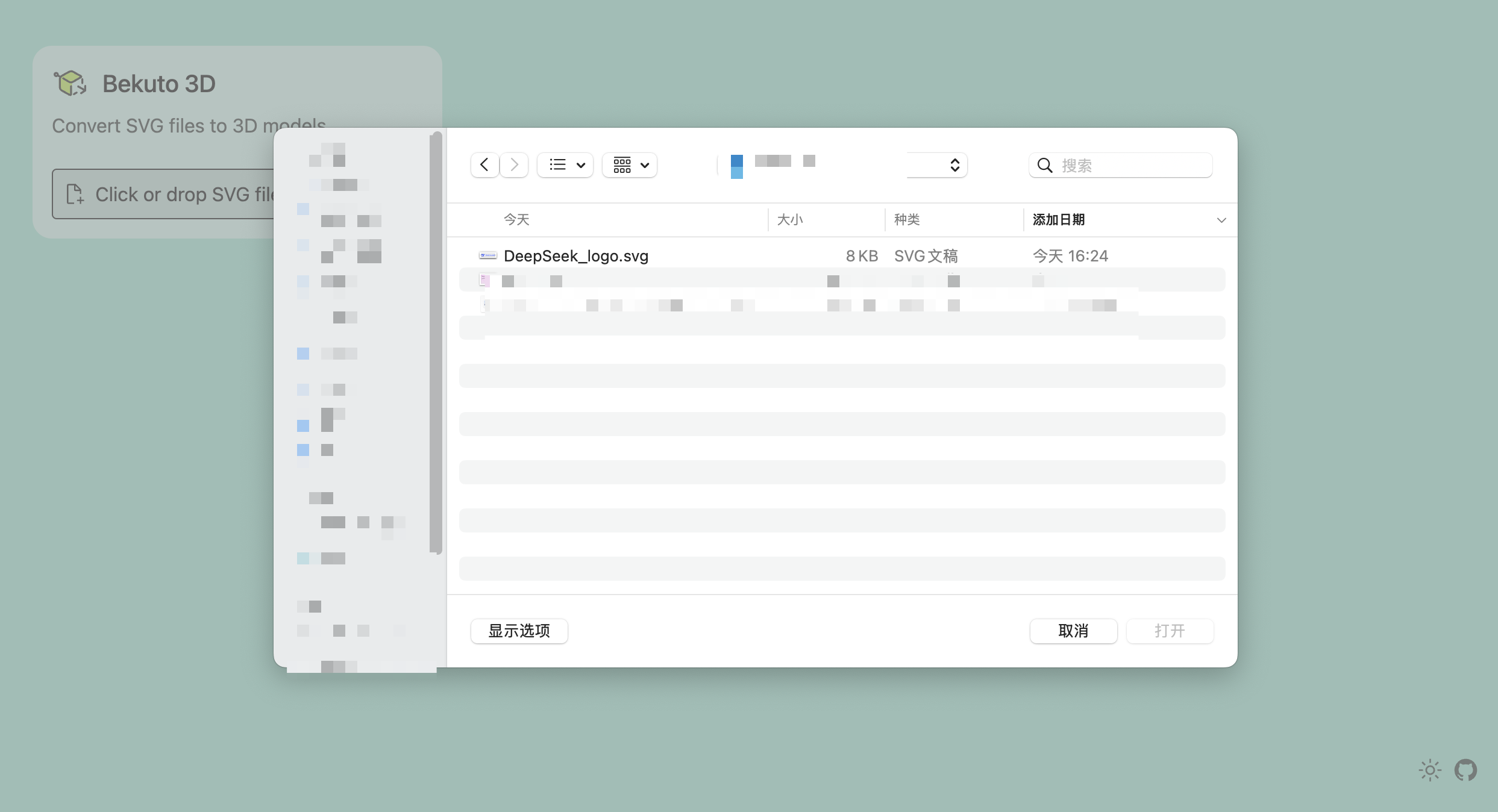The image size is (1498, 812).
Task: Sort by the 种类 column header
Action: coord(907,220)
